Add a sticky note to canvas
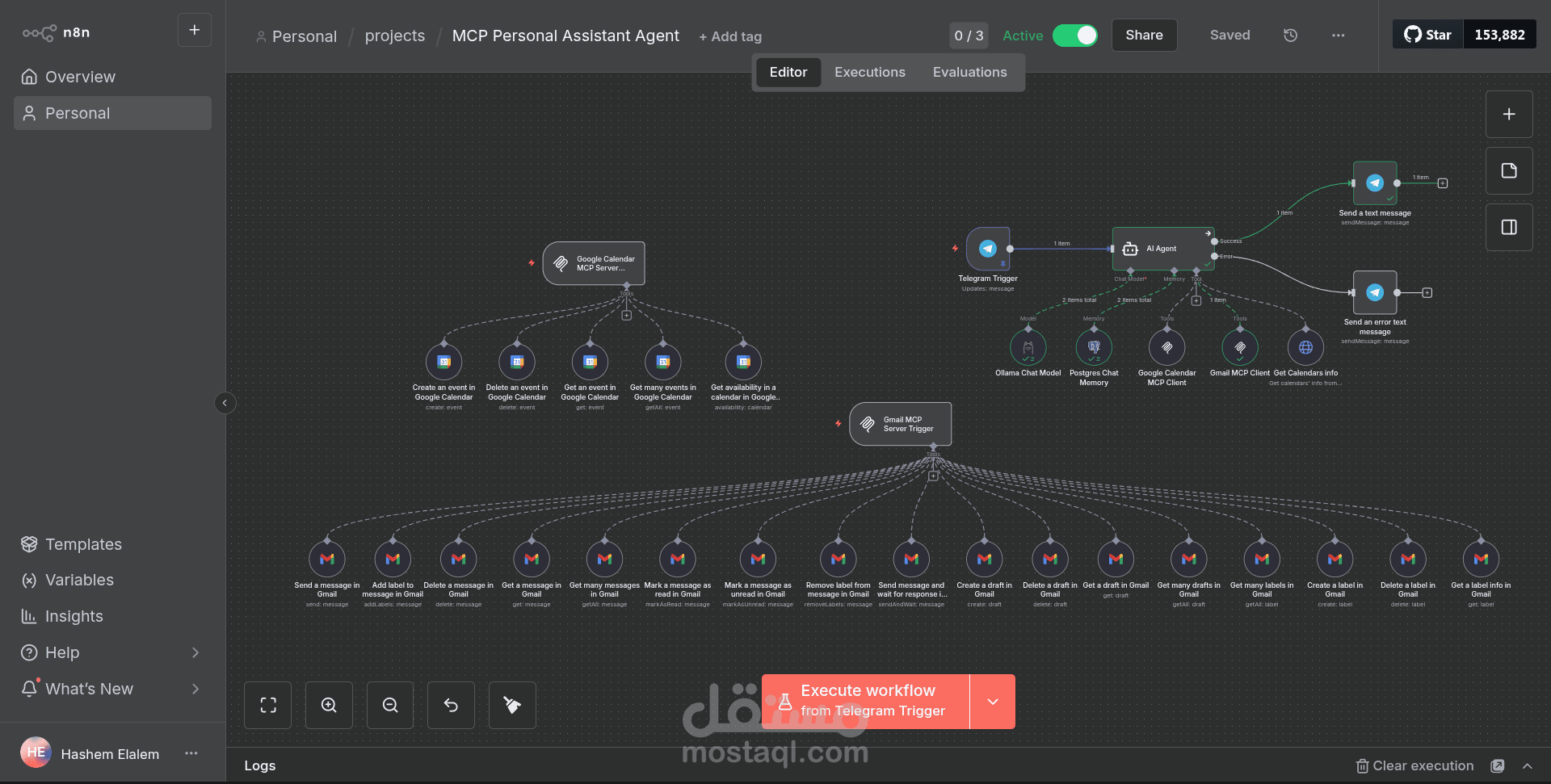Screen dimensions: 1551x784 1509,170
